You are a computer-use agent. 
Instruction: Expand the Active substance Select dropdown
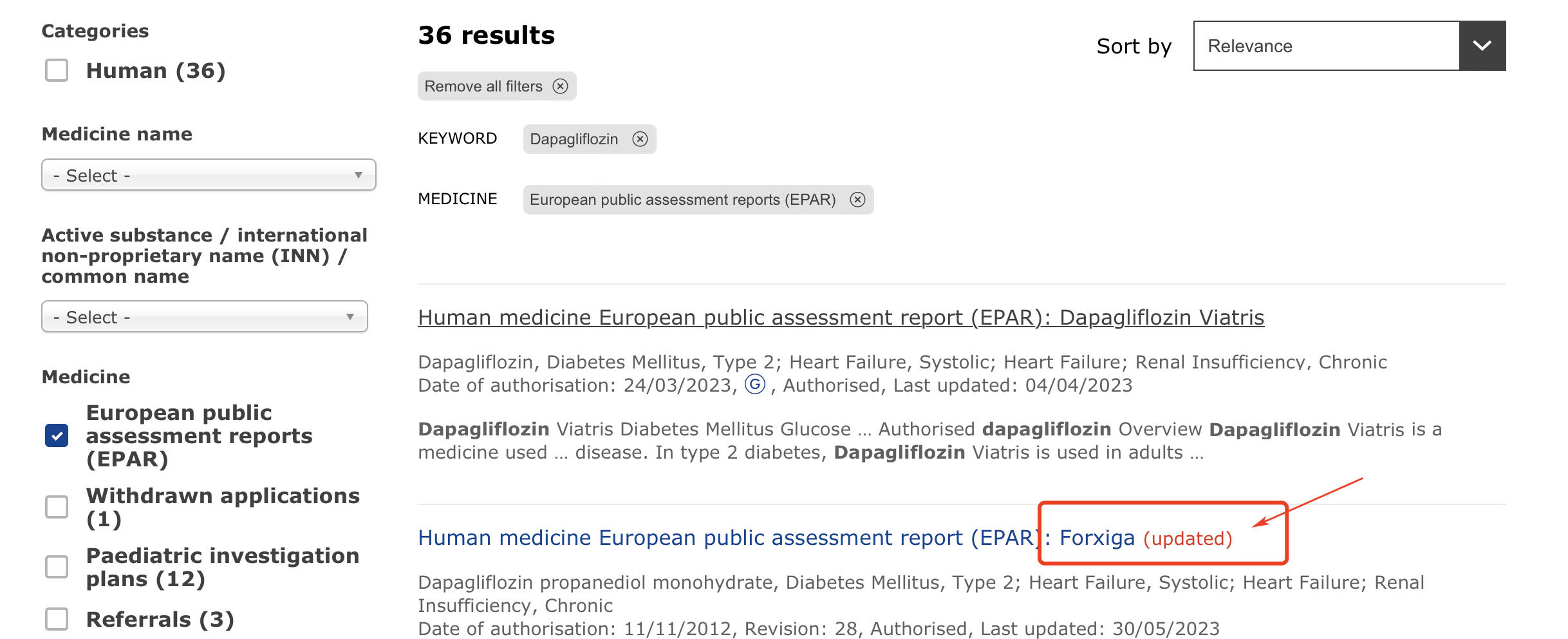pos(205,317)
